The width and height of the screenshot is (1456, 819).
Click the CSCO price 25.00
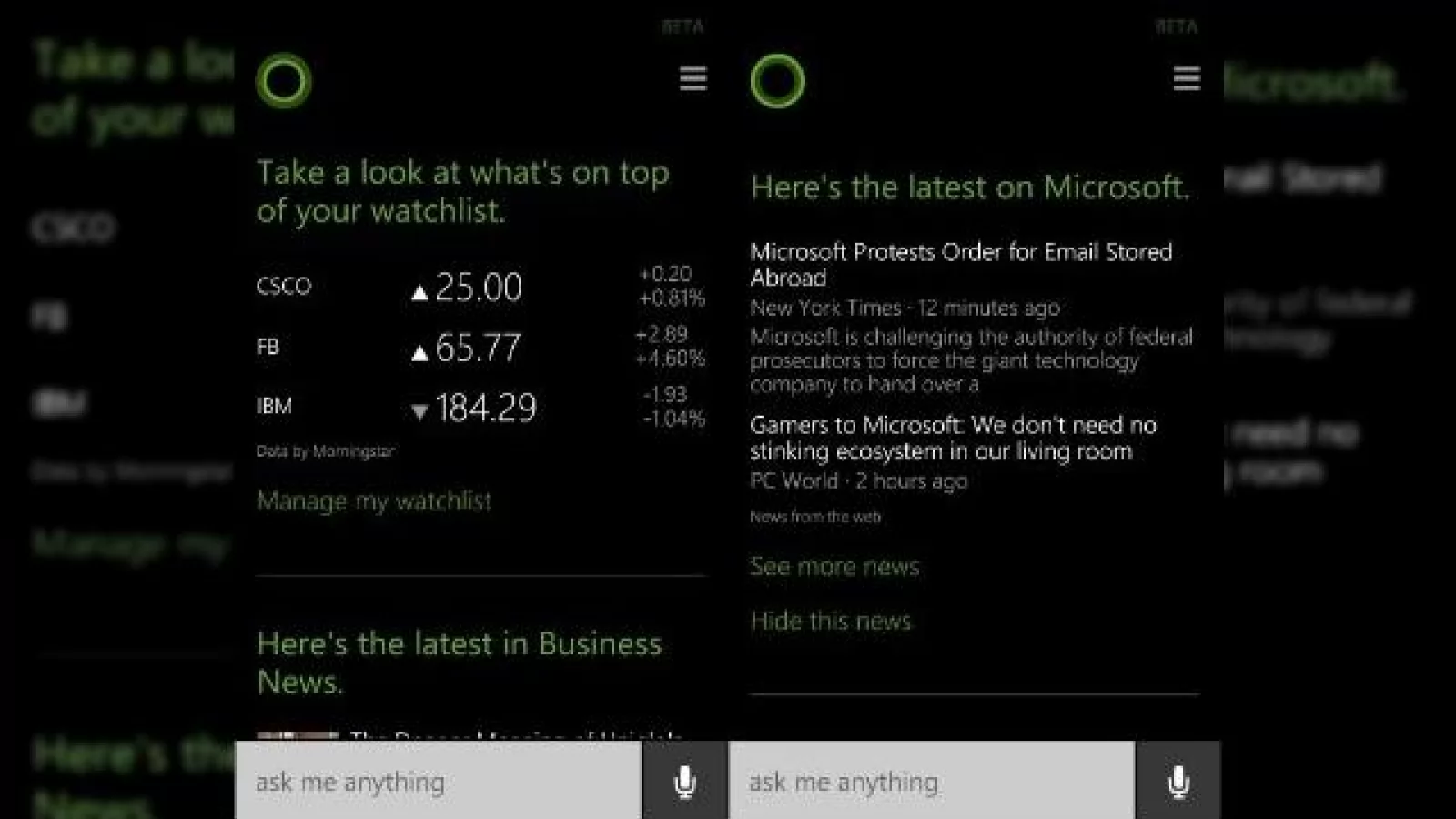click(479, 288)
